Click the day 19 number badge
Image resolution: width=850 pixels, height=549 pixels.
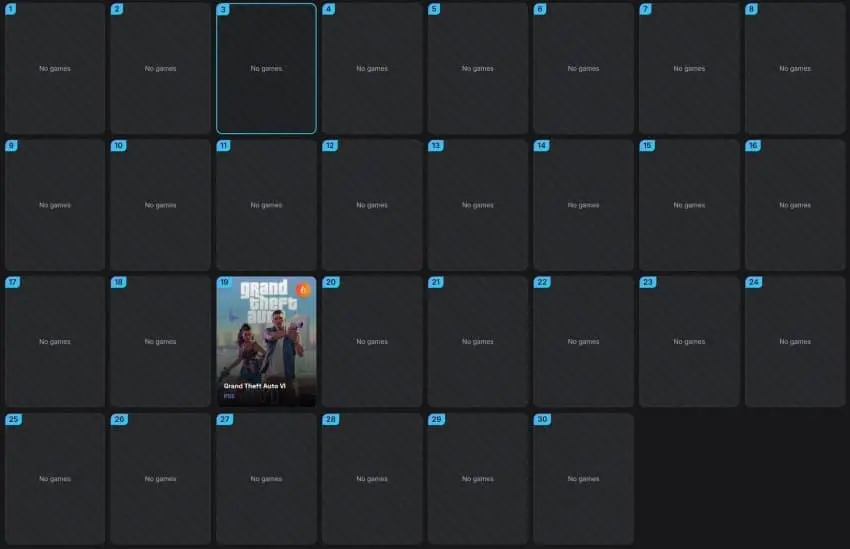(x=224, y=282)
